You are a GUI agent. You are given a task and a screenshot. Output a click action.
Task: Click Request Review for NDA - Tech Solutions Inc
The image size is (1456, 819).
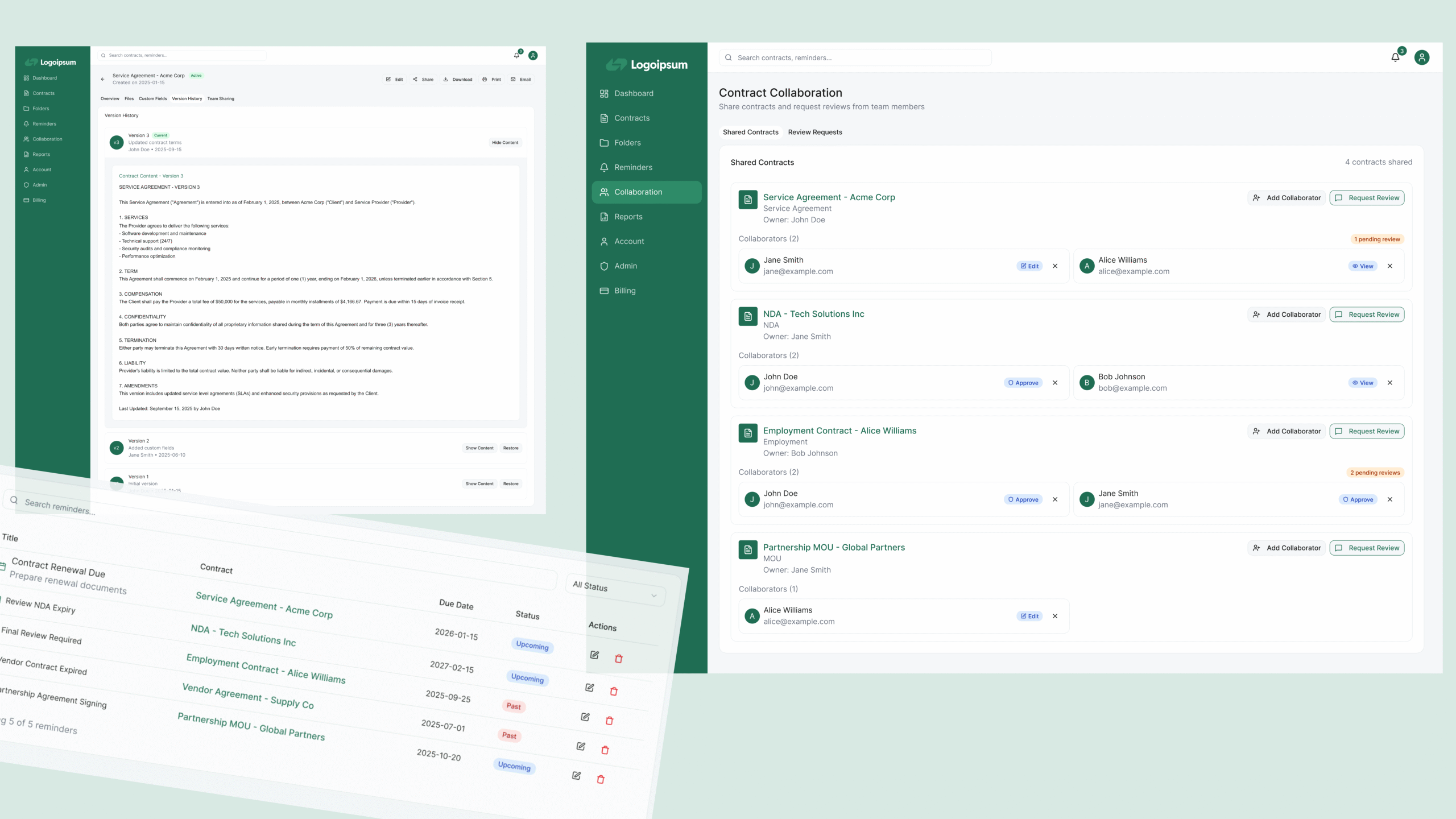tap(1366, 315)
